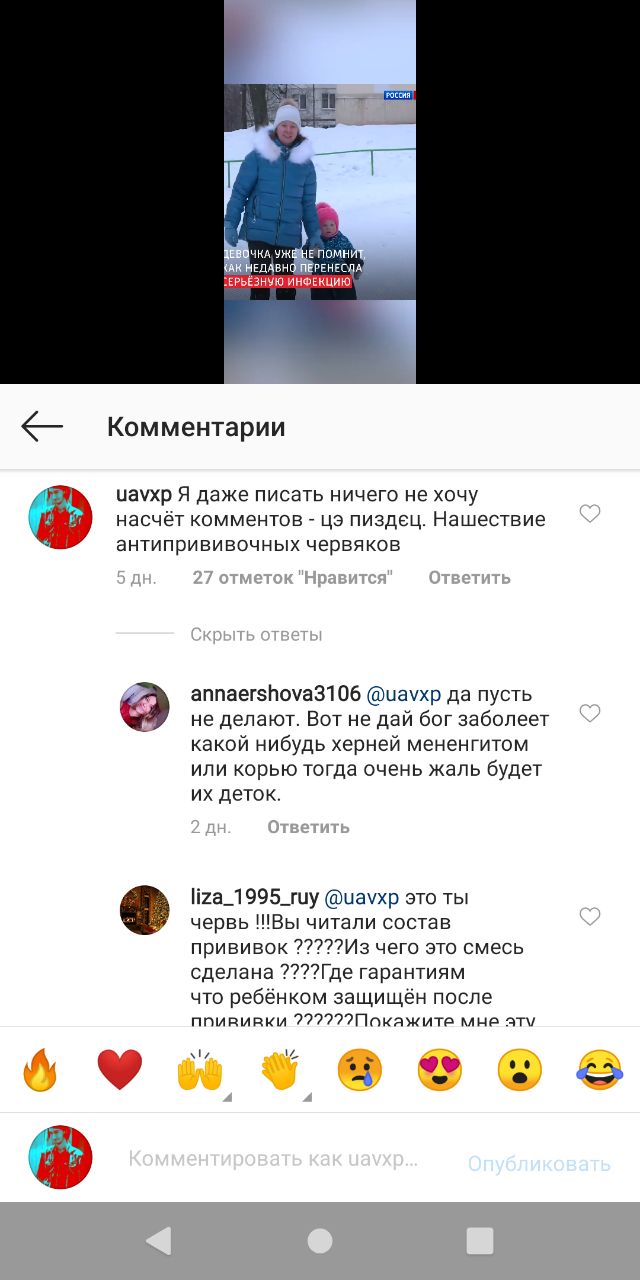The width and height of the screenshot is (640, 1280).
Task: Tap the back arrow next to Комментарии
Action: pos(42,427)
